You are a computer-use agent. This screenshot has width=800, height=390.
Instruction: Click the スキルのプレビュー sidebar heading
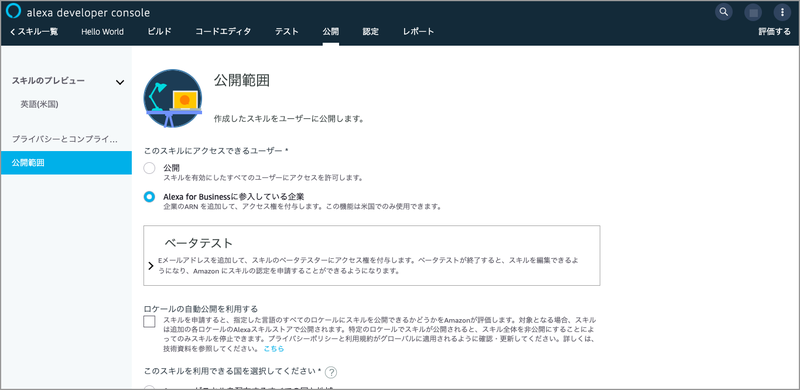pyautogui.click(x=48, y=81)
